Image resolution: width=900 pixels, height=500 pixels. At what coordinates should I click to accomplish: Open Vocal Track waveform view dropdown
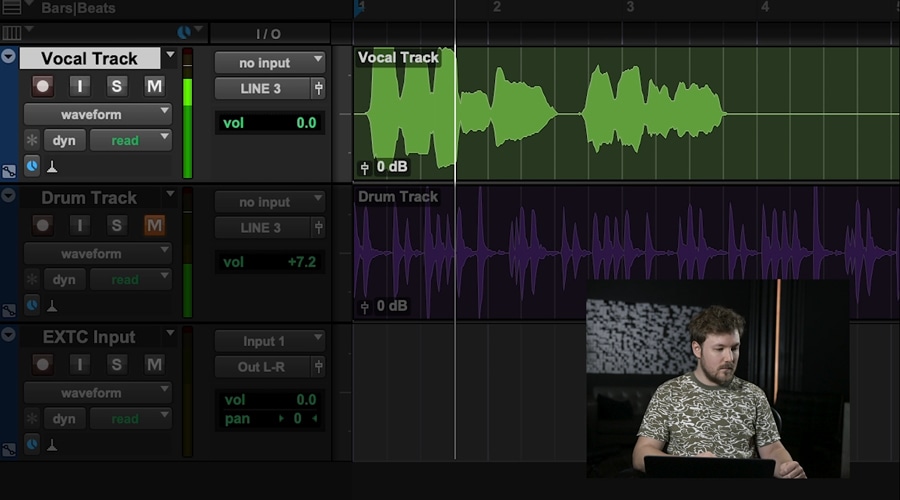click(x=97, y=114)
